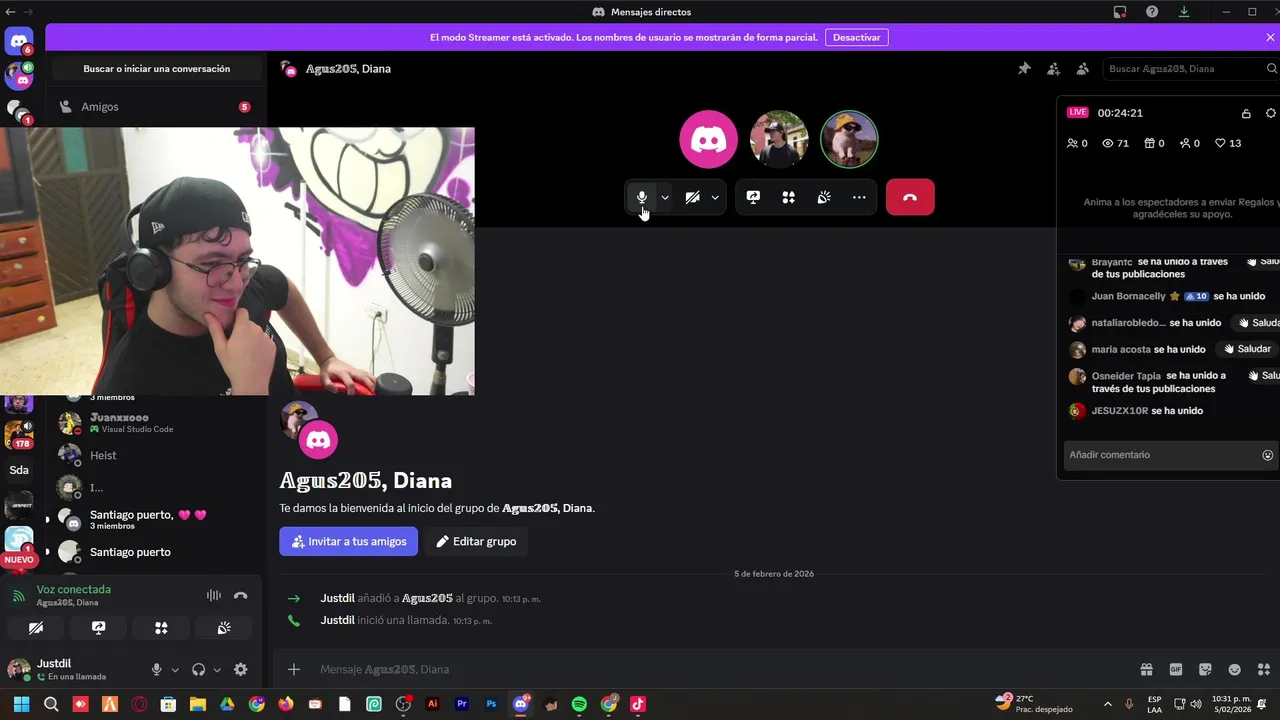Open volume control in system tray
Screen dimensions: 1280x720
pyautogui.click(x=1196, y=704)
